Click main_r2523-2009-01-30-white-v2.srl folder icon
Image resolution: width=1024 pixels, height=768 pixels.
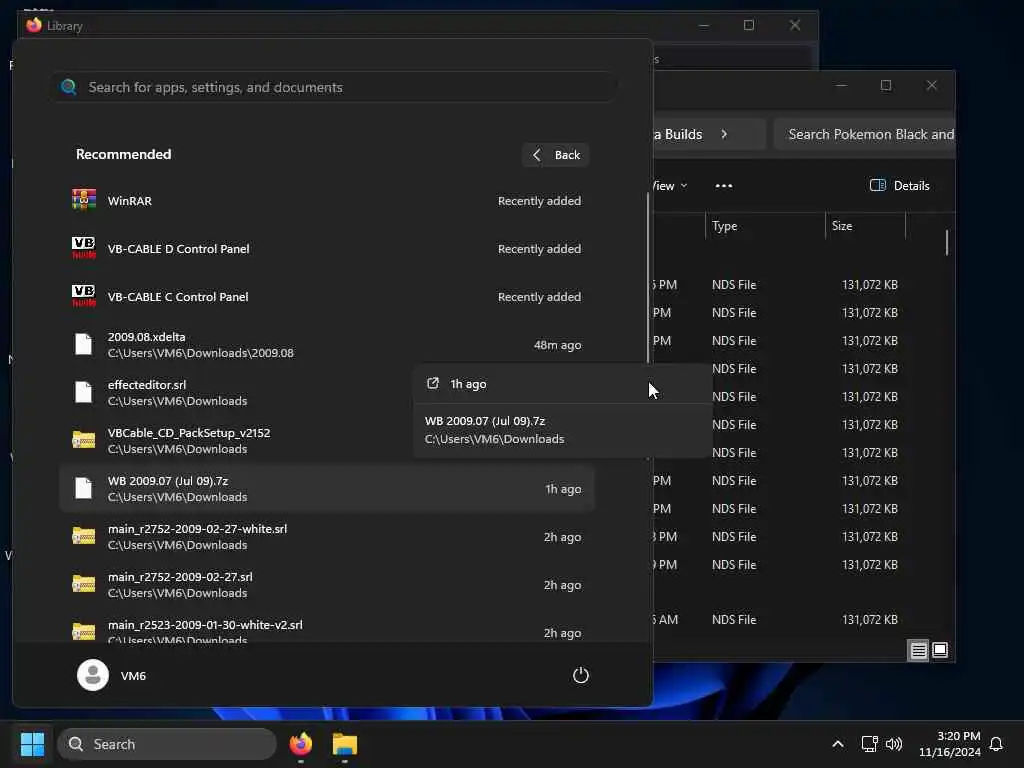point(84,632)
